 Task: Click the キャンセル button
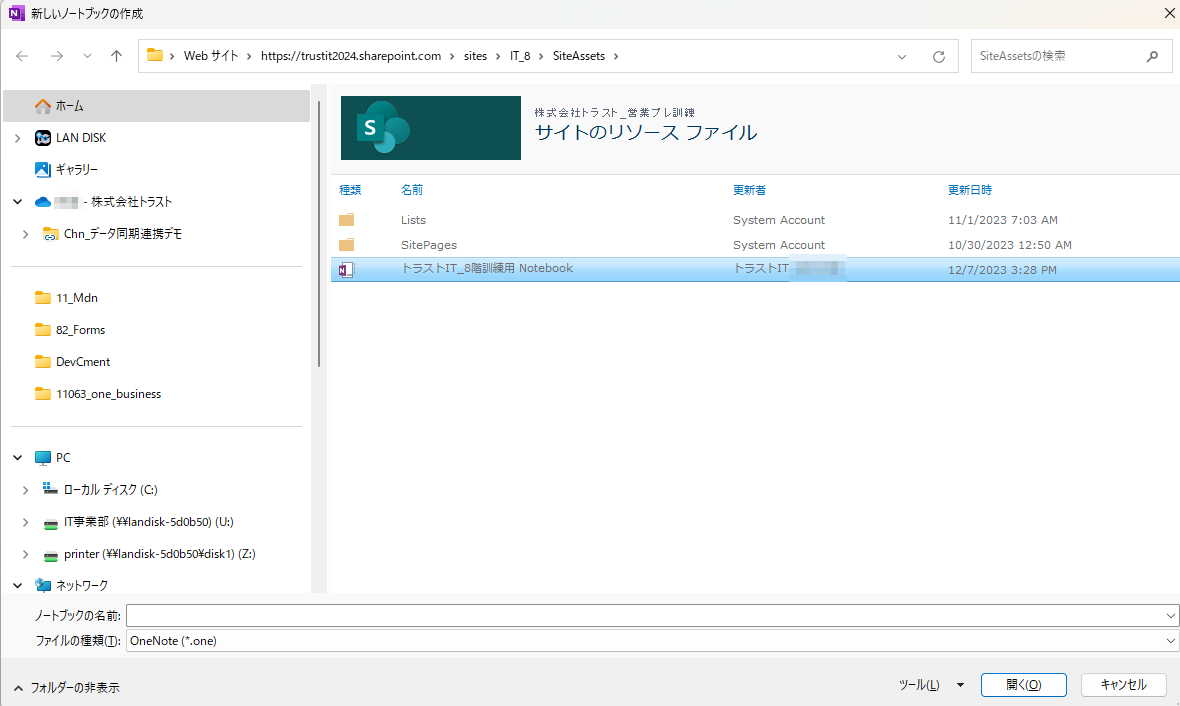tap(1123, 685)
